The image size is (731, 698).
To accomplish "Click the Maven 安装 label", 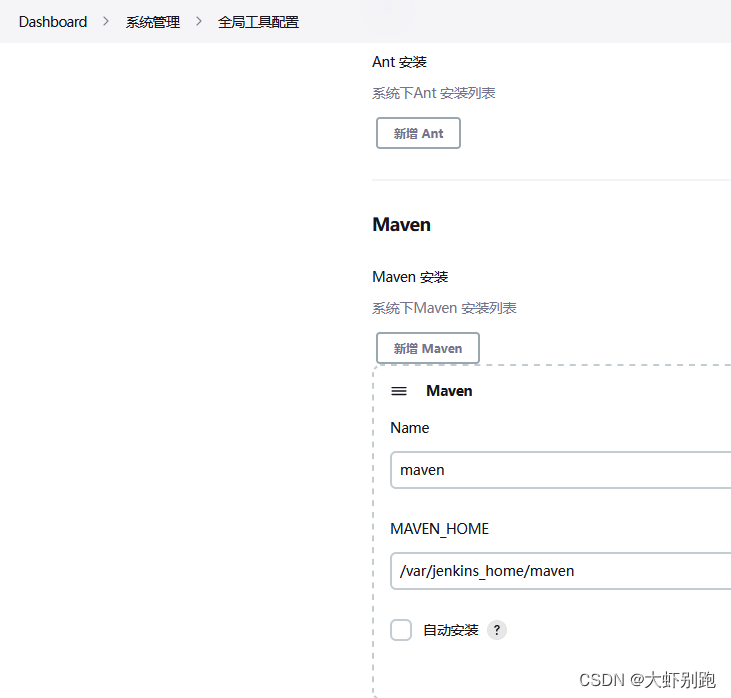I will [410, 277].
